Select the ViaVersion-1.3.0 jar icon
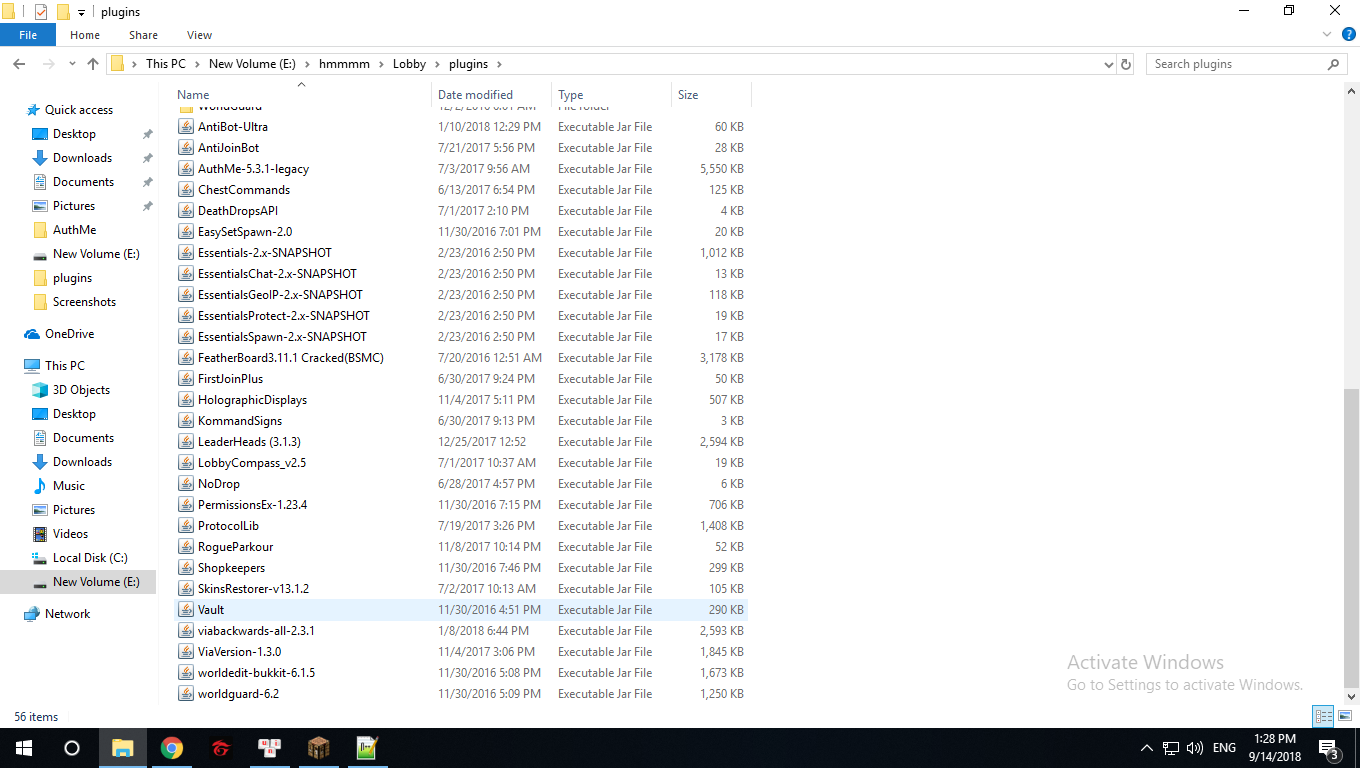 pyautogui.click(x=186, y=652)
